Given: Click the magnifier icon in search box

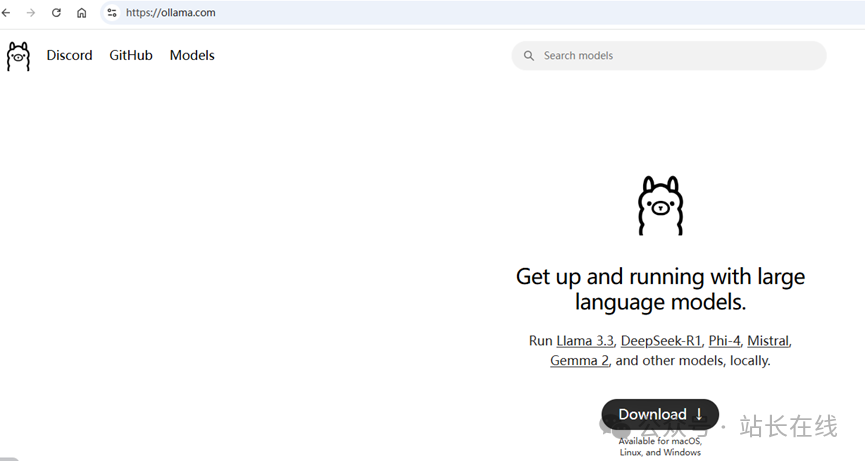Looking at the screenshot, I should (528, 56).
